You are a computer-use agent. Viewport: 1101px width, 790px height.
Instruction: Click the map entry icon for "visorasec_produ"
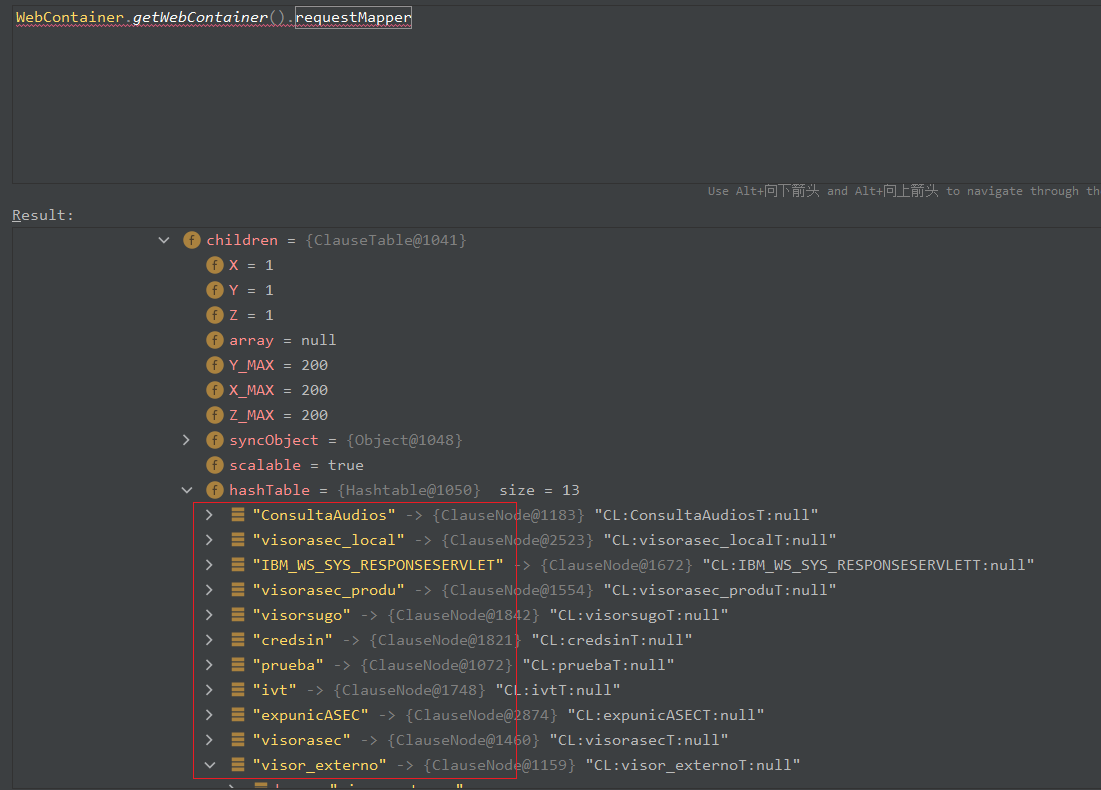[238, 590]
